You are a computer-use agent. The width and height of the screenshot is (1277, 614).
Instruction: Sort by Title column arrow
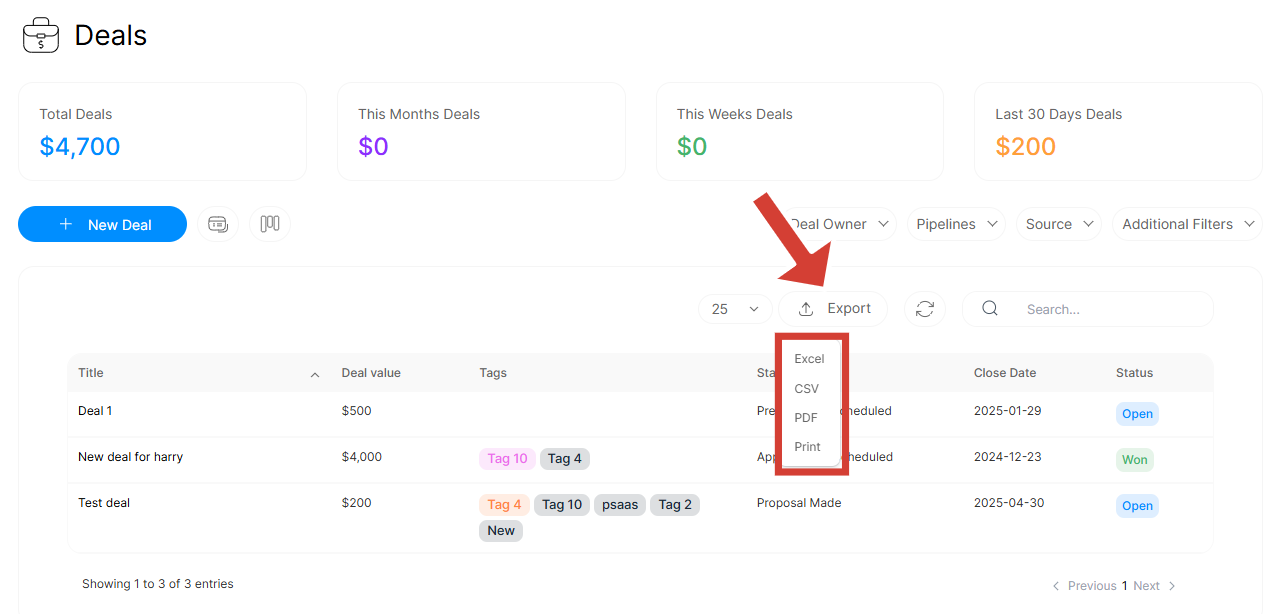pos(315,374)
